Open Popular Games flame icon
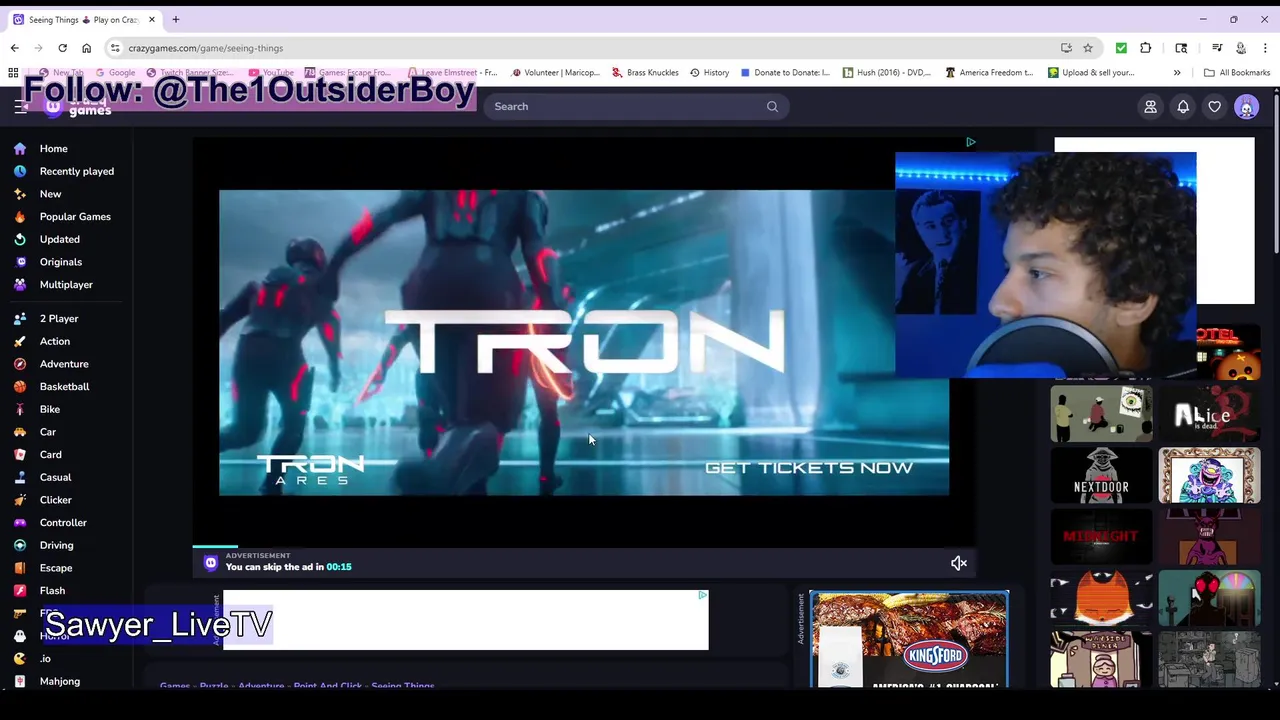This screenshot has height=720, width=1280. click(20, 216)
